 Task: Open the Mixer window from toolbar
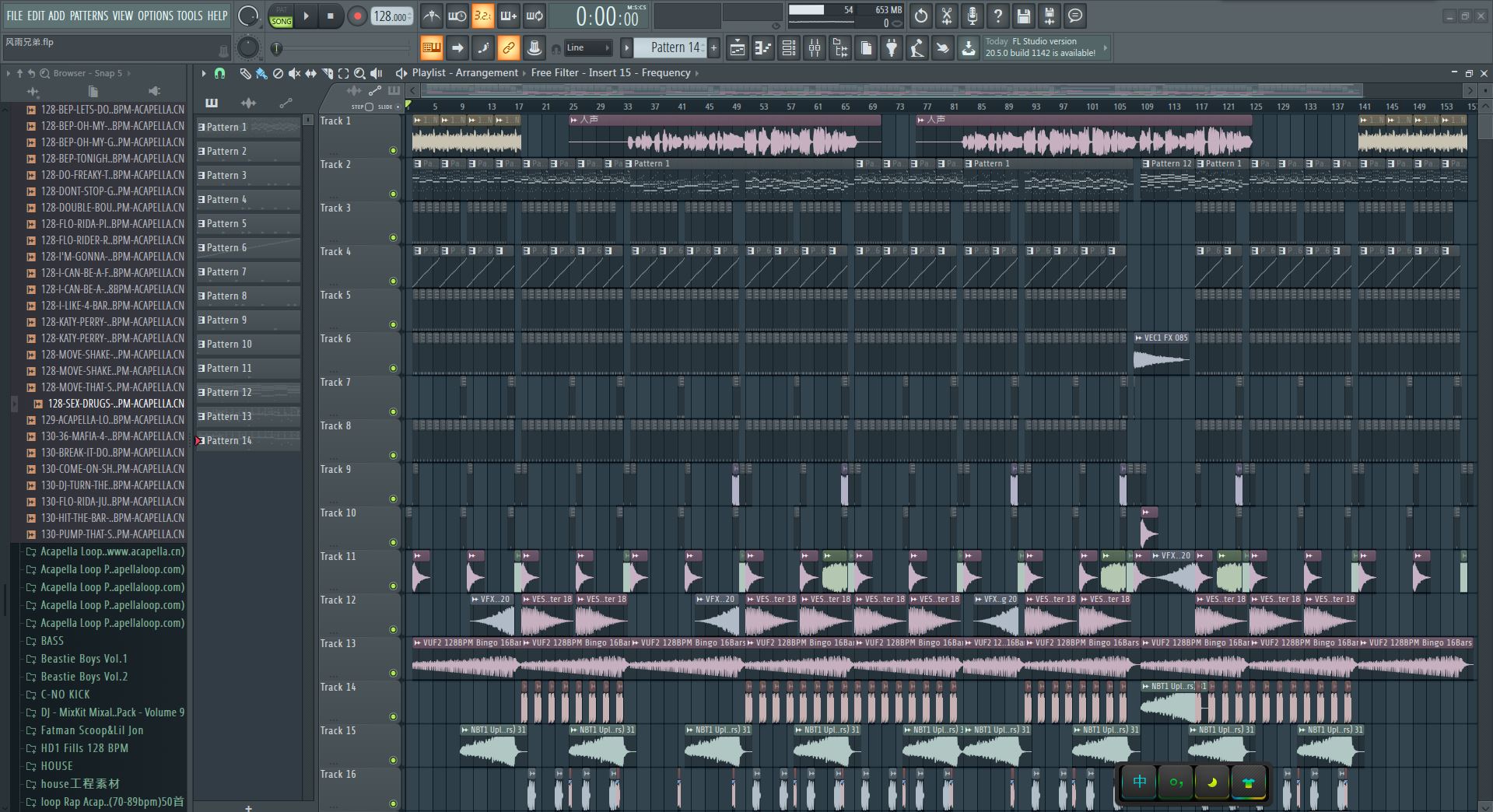[x=815, y=48]
